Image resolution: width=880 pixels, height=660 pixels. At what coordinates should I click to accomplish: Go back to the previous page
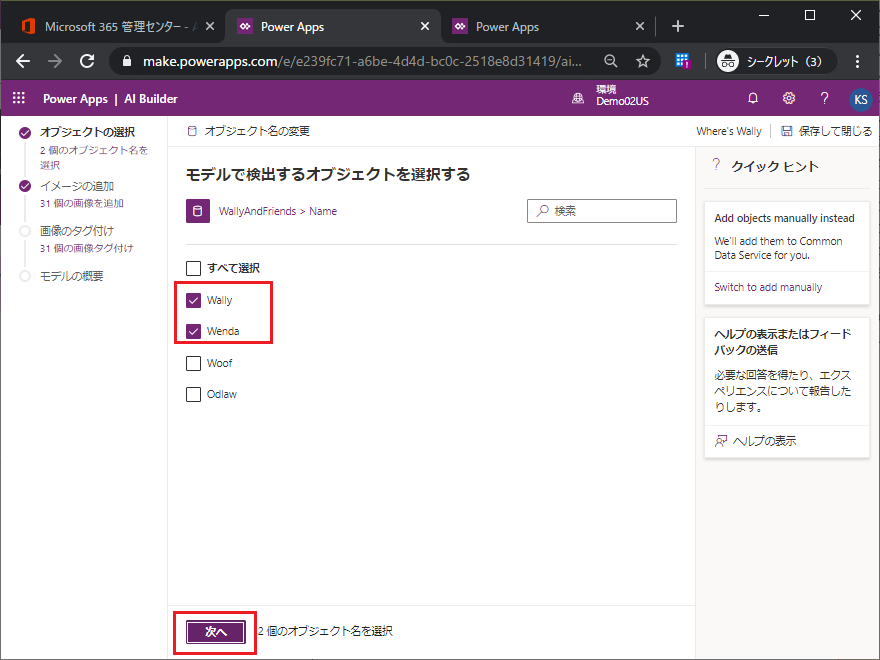[23, 61]
